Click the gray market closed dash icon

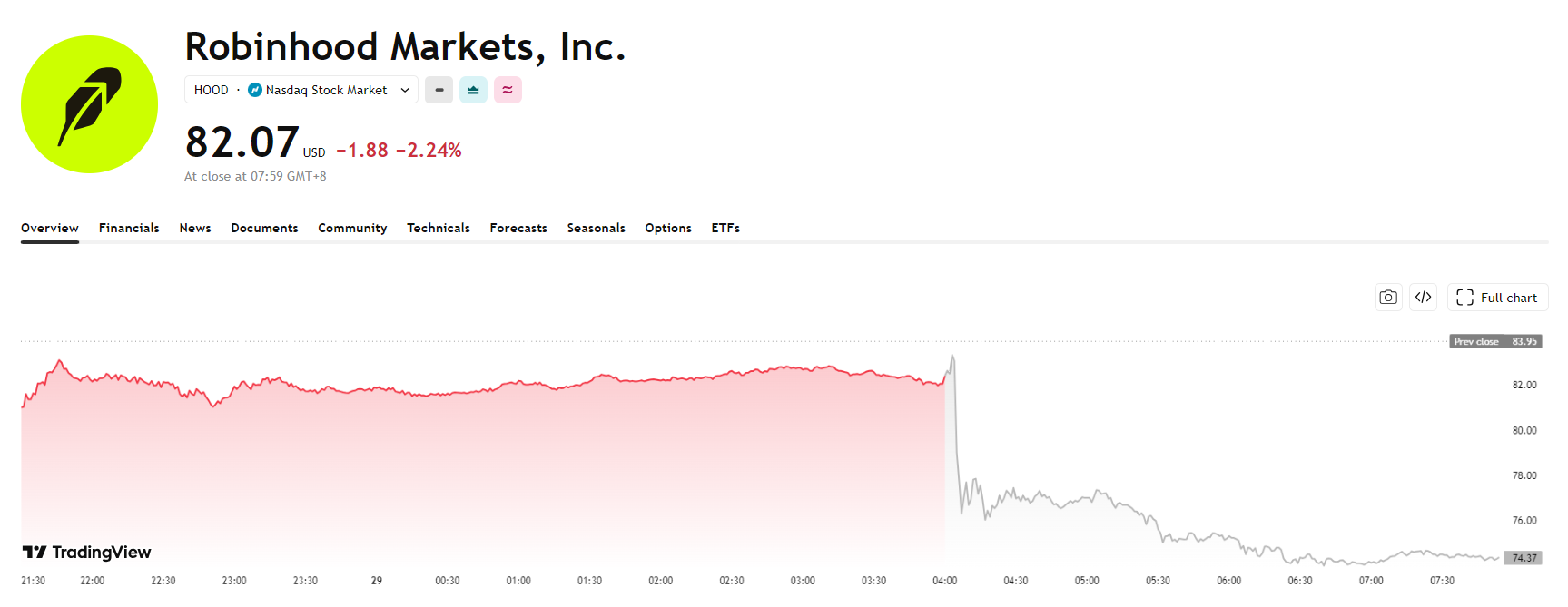(x=439, y=90)
